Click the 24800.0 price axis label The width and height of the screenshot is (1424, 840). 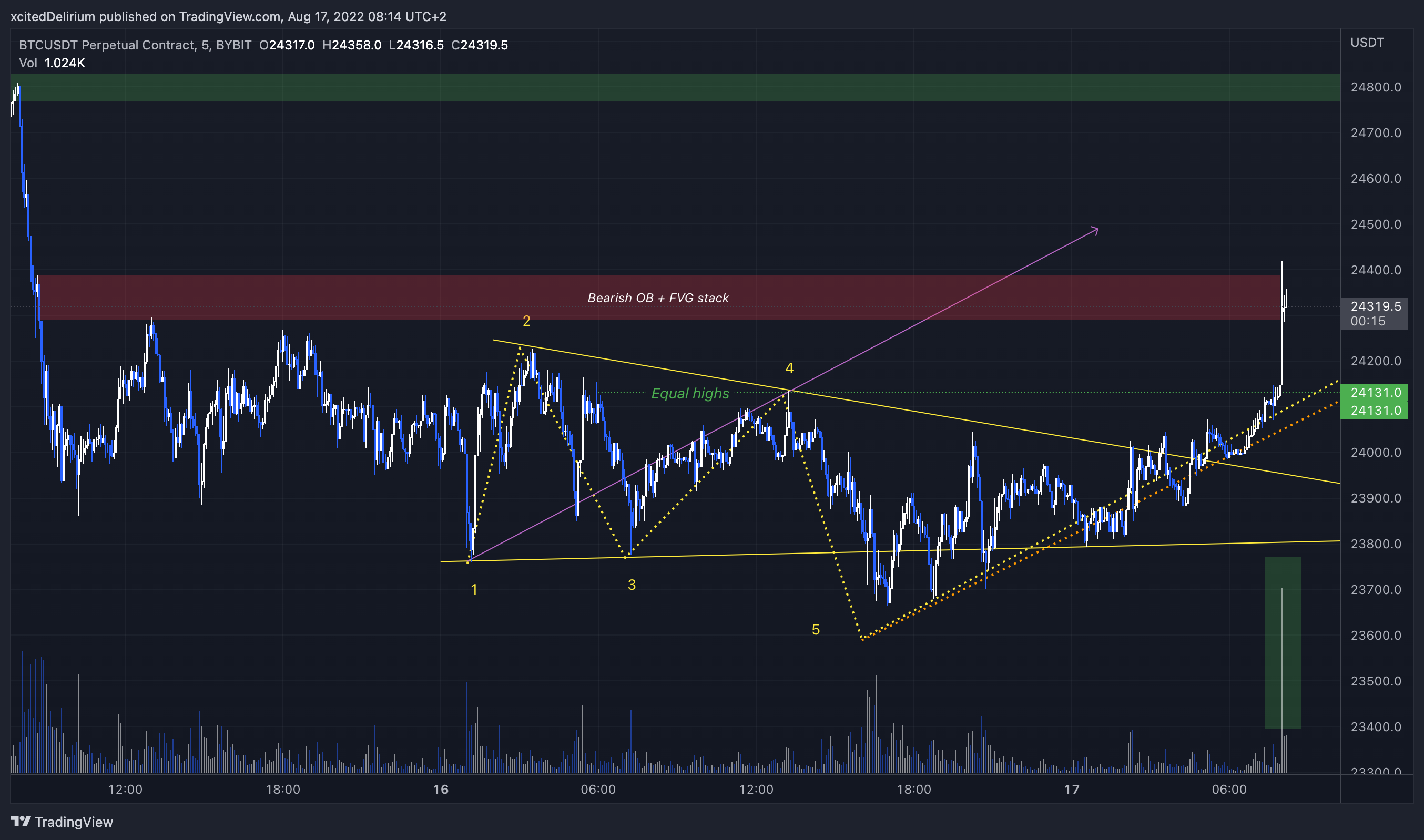pyautogui.click(x=1376, y=87)
